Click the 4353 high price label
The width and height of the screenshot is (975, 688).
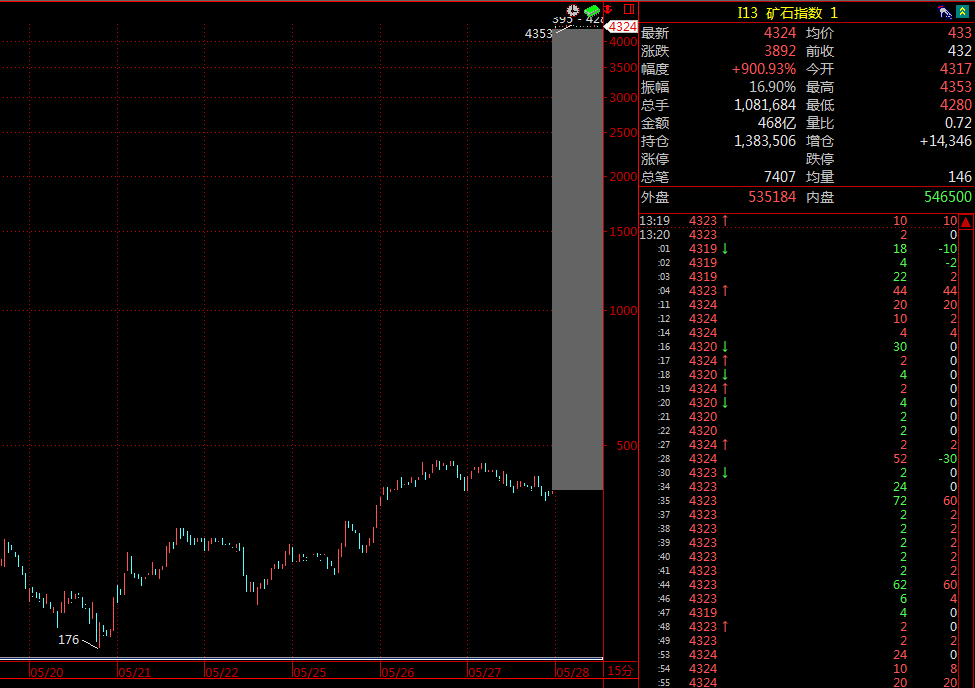pyautogui.click(x=538, y=34)
